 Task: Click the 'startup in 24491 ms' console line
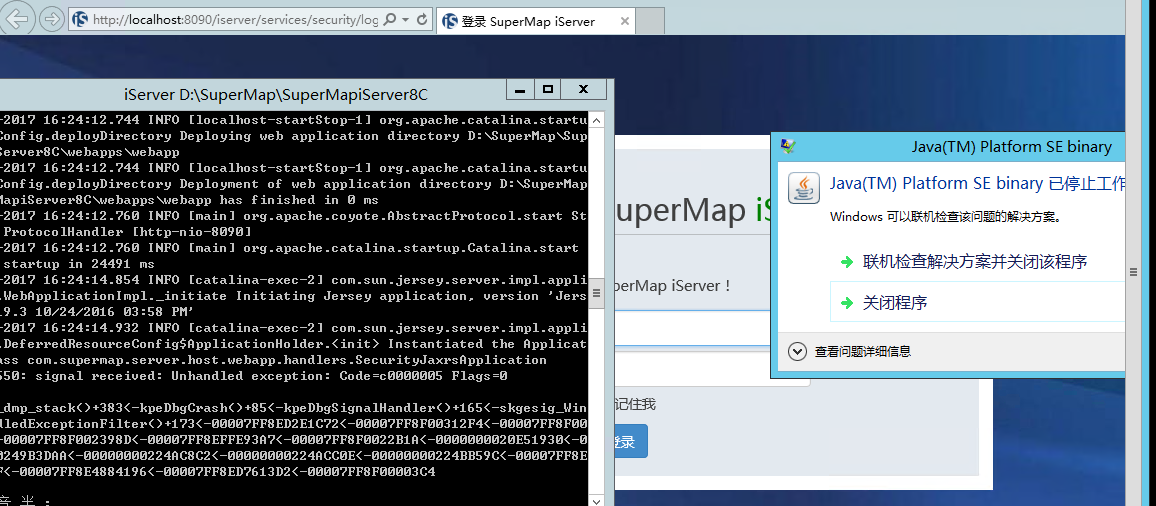pos(77,264)
